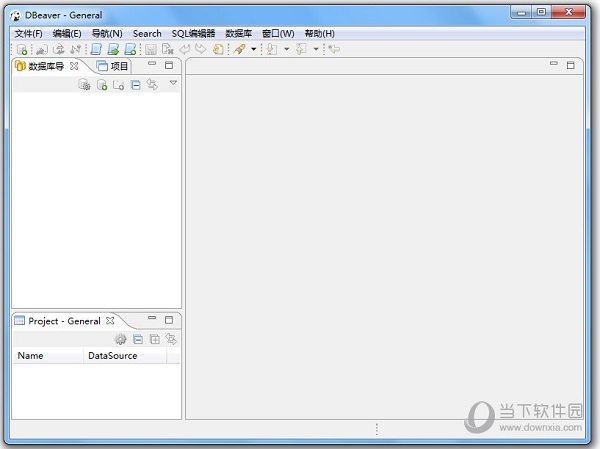Image resolution: width=600 pixels, height=449 pixels.
Task: Minimize the editor area
Action: [554, 63]
